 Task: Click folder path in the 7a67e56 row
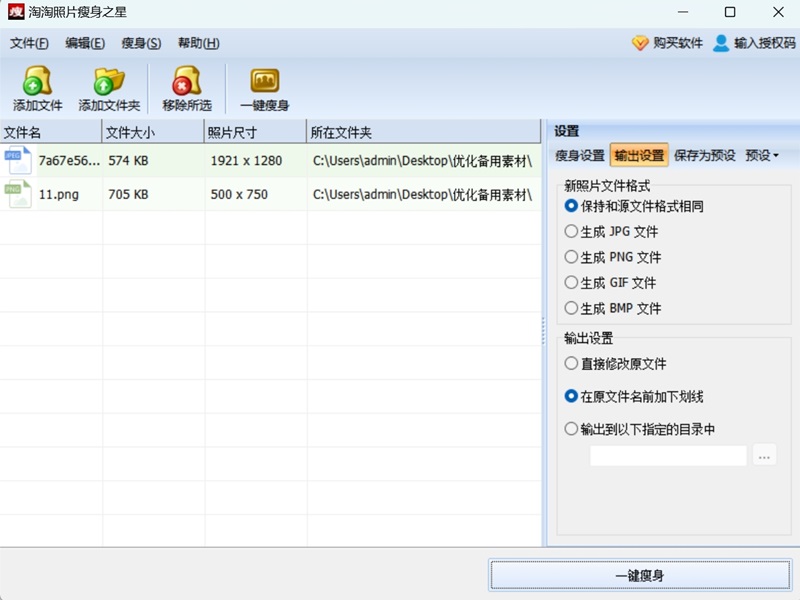[422, 161]
